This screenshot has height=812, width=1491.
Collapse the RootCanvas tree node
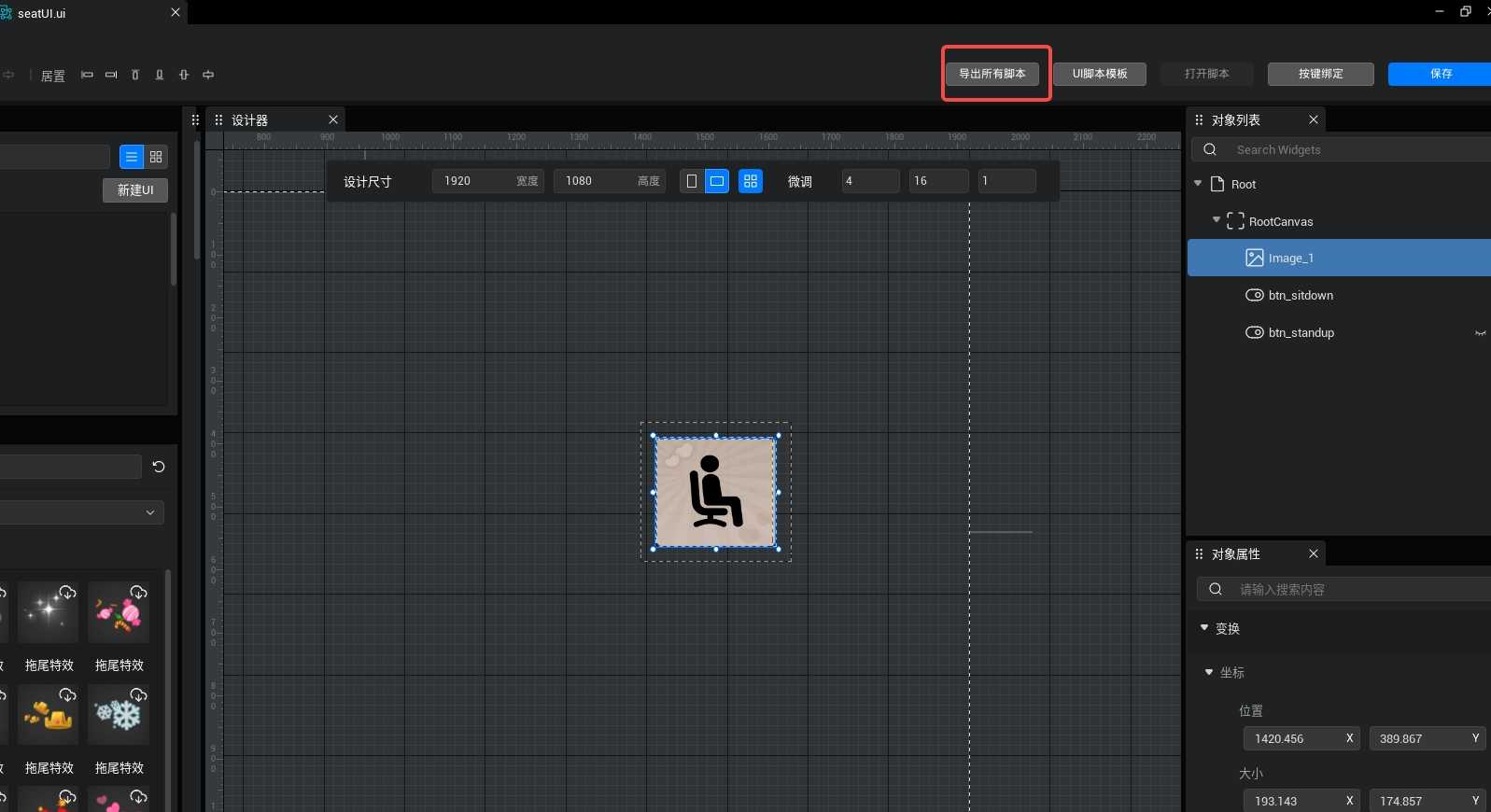1217,220
